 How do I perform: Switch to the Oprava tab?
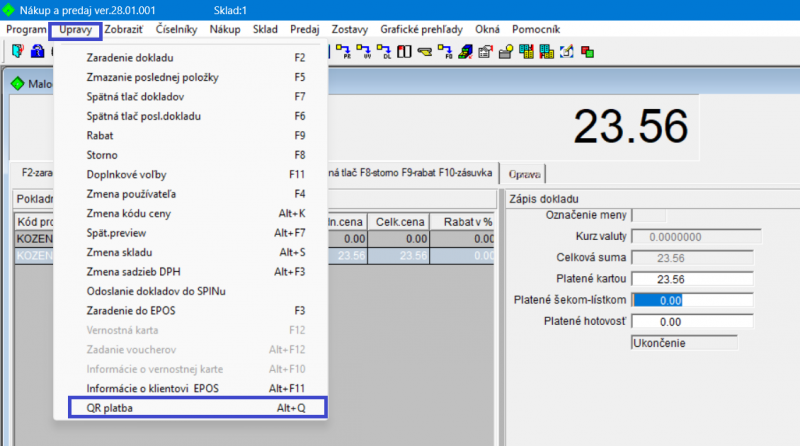525,171
